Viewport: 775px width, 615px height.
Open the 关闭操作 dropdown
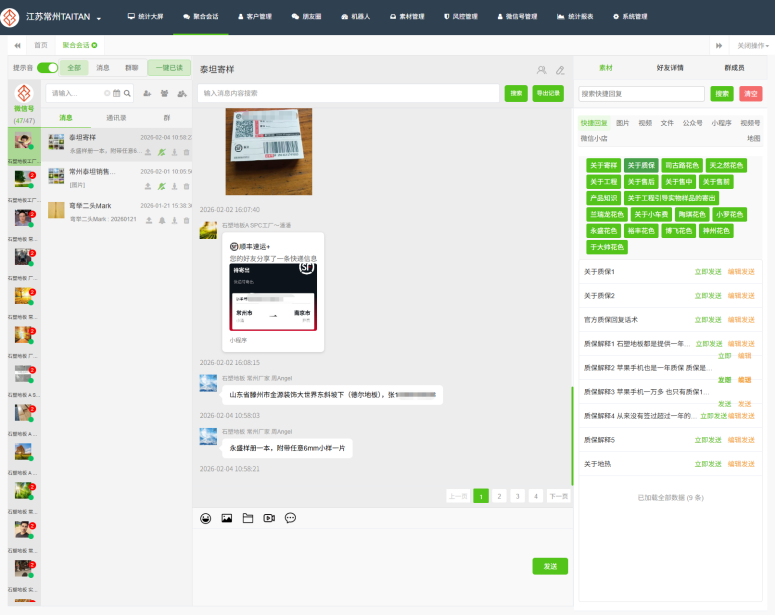tap(753, 45)
